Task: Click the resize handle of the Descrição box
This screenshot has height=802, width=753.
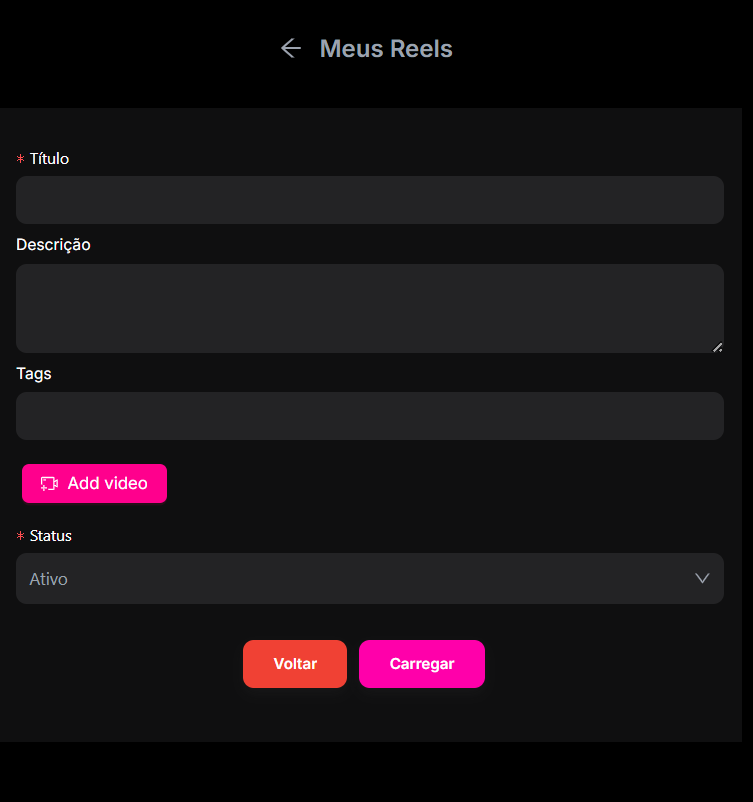Action: 718,347
